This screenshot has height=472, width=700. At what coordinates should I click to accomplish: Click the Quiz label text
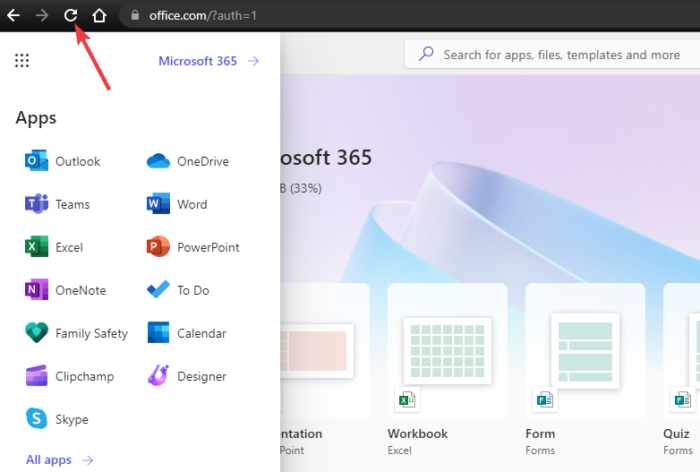[x=676, y=434]
